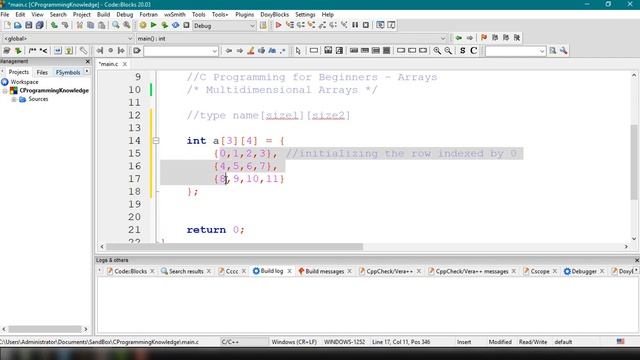The image size is (640, 360).
Task: Click the Cut icon in toolbar
Action: 80,25
